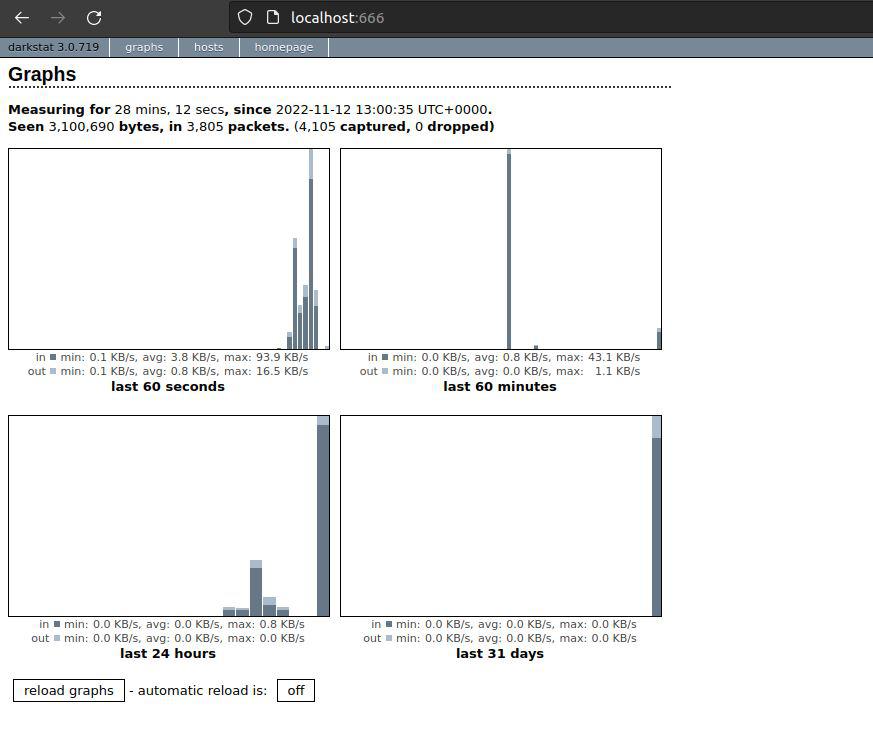
Task: Click the '28 mins, 12 secs' duration
Action: click(x=169, y=110)
